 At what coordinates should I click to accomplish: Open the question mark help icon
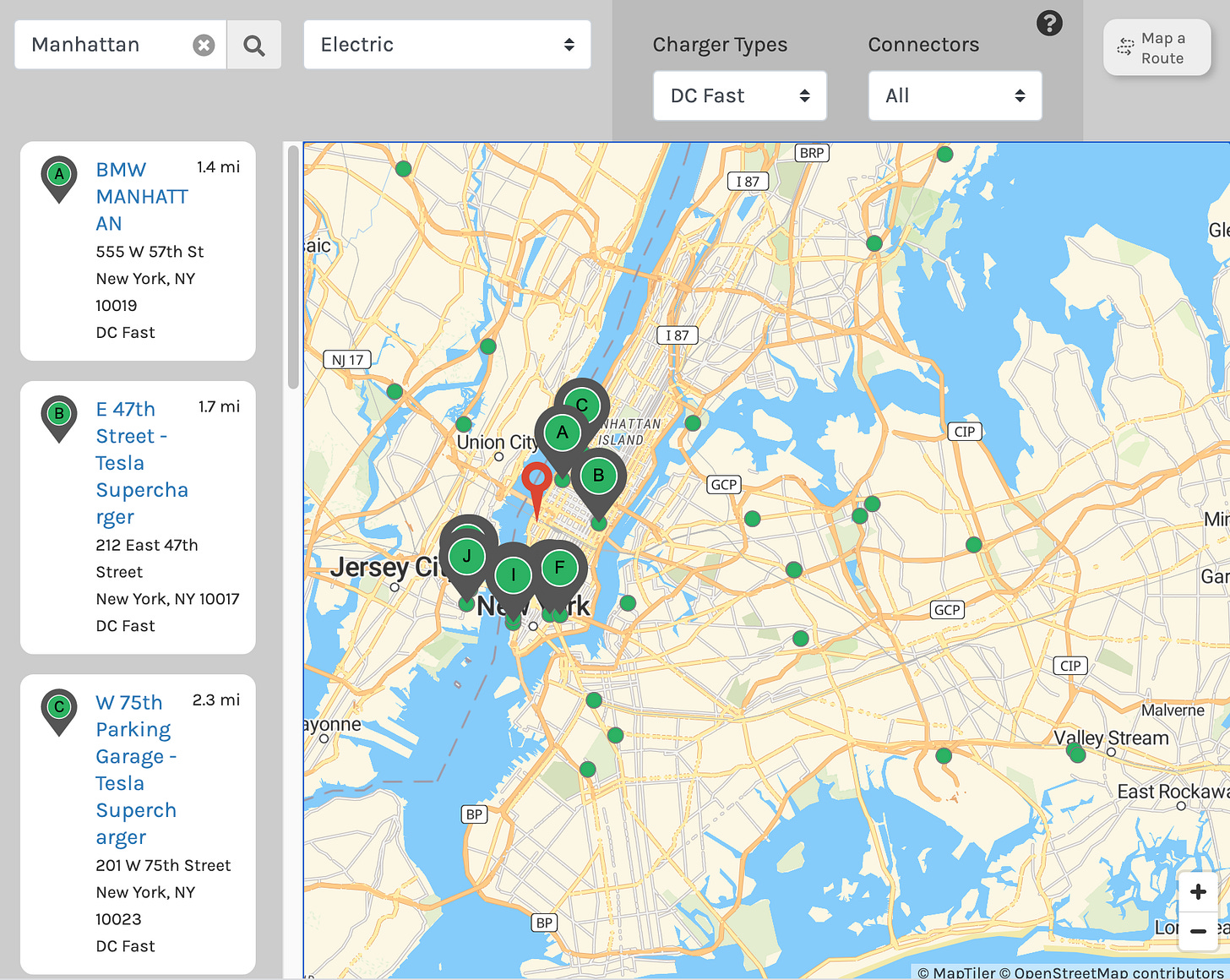pos(1049,23)
